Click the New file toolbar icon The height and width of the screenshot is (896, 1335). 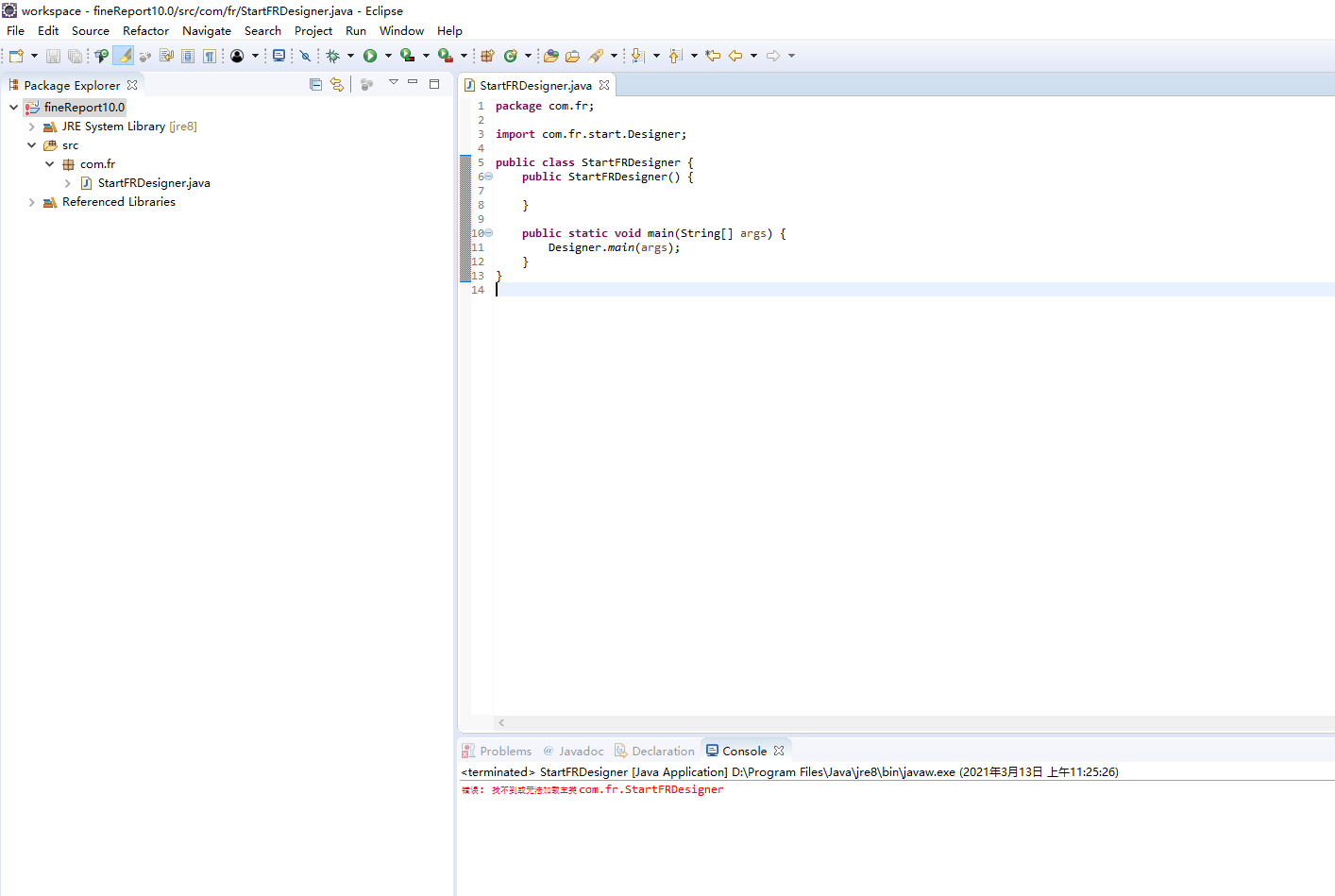tap(16, 56)
